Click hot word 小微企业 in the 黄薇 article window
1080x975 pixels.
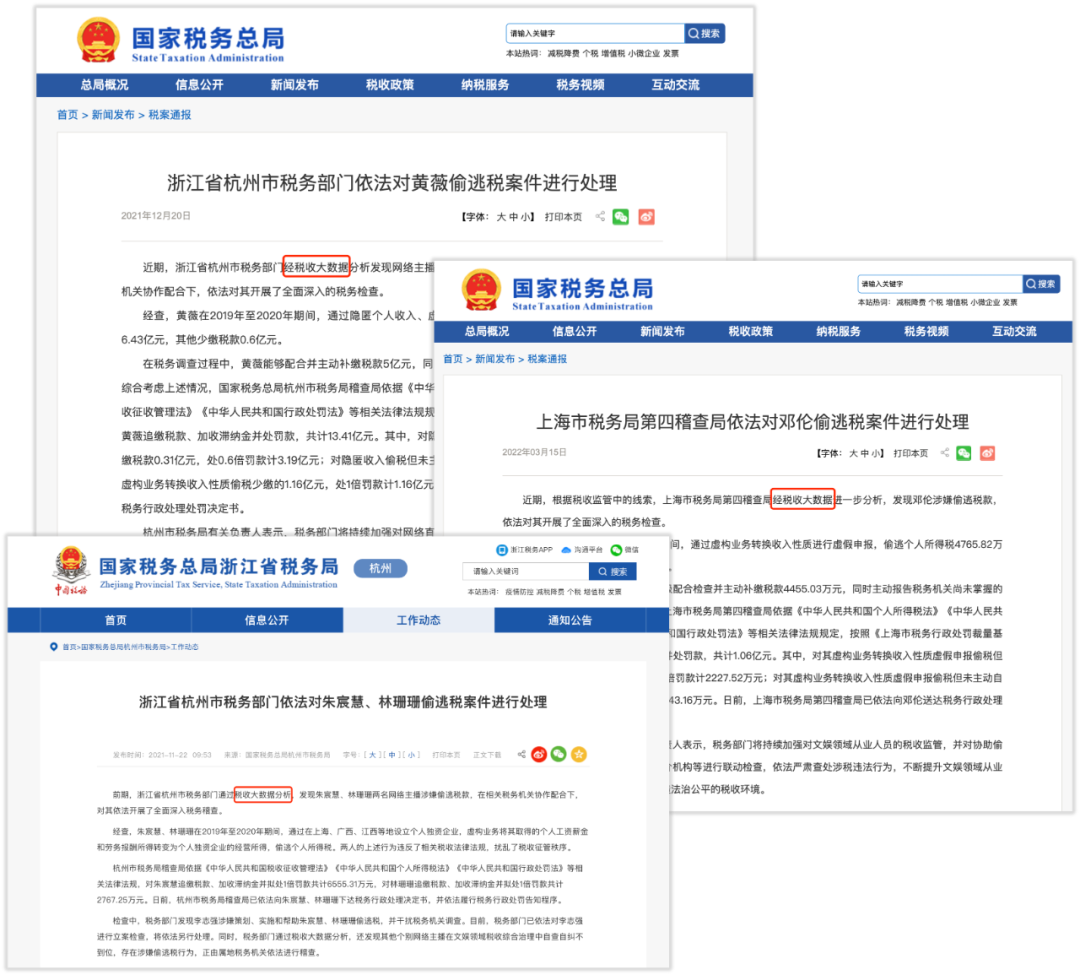[643, 53]
